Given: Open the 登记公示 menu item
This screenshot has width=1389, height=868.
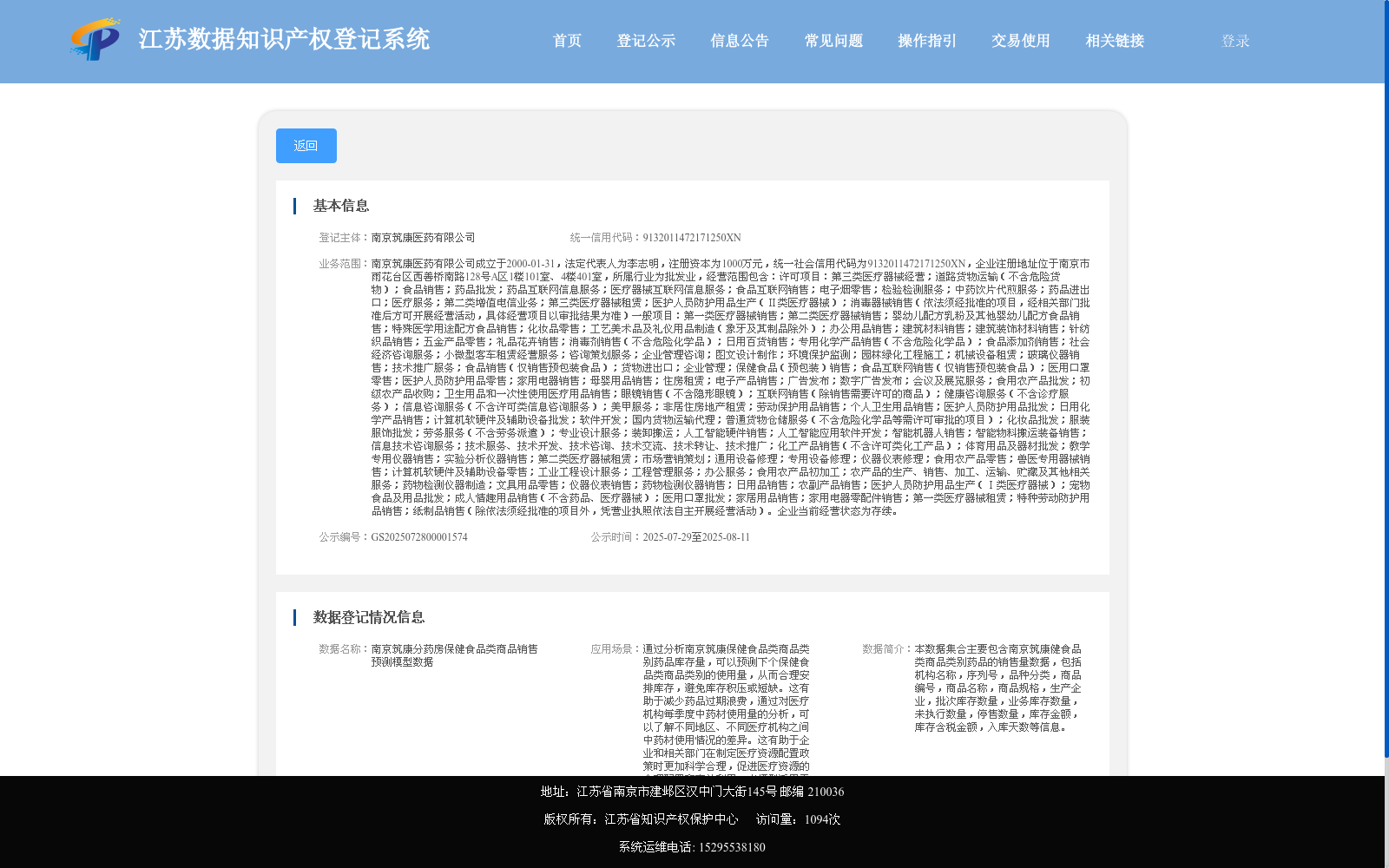Looking at the screenshot, I should click(x=646, y=41).
